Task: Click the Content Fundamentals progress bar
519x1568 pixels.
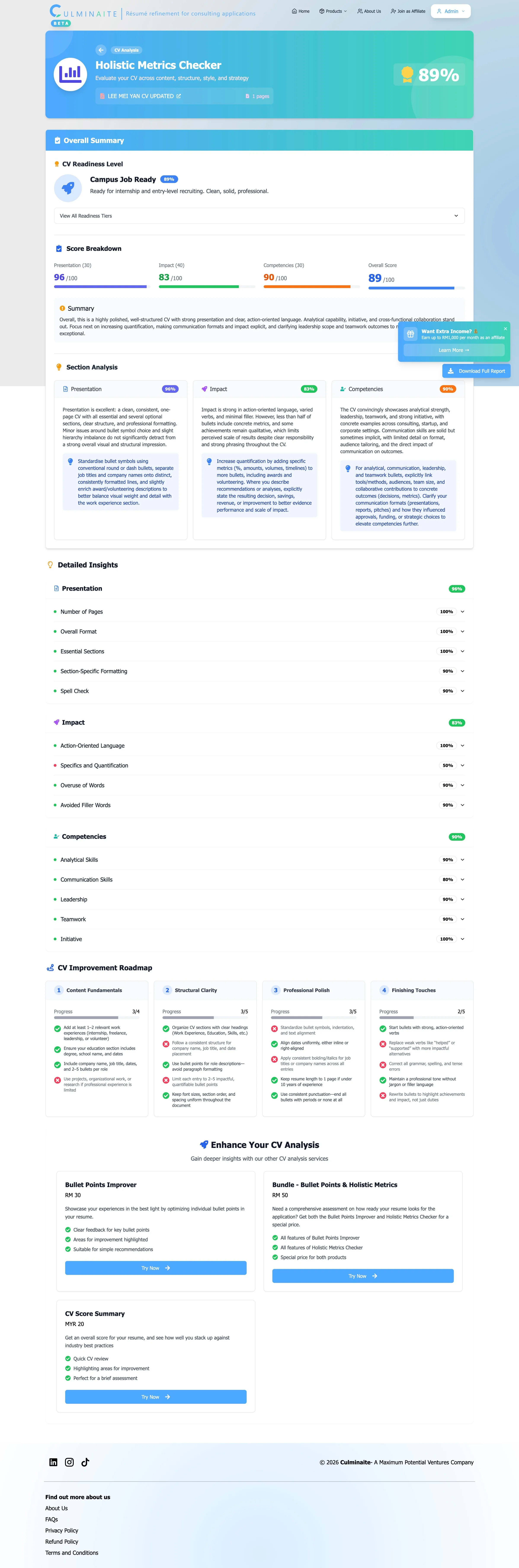Action: click(x=97, y=1018)
